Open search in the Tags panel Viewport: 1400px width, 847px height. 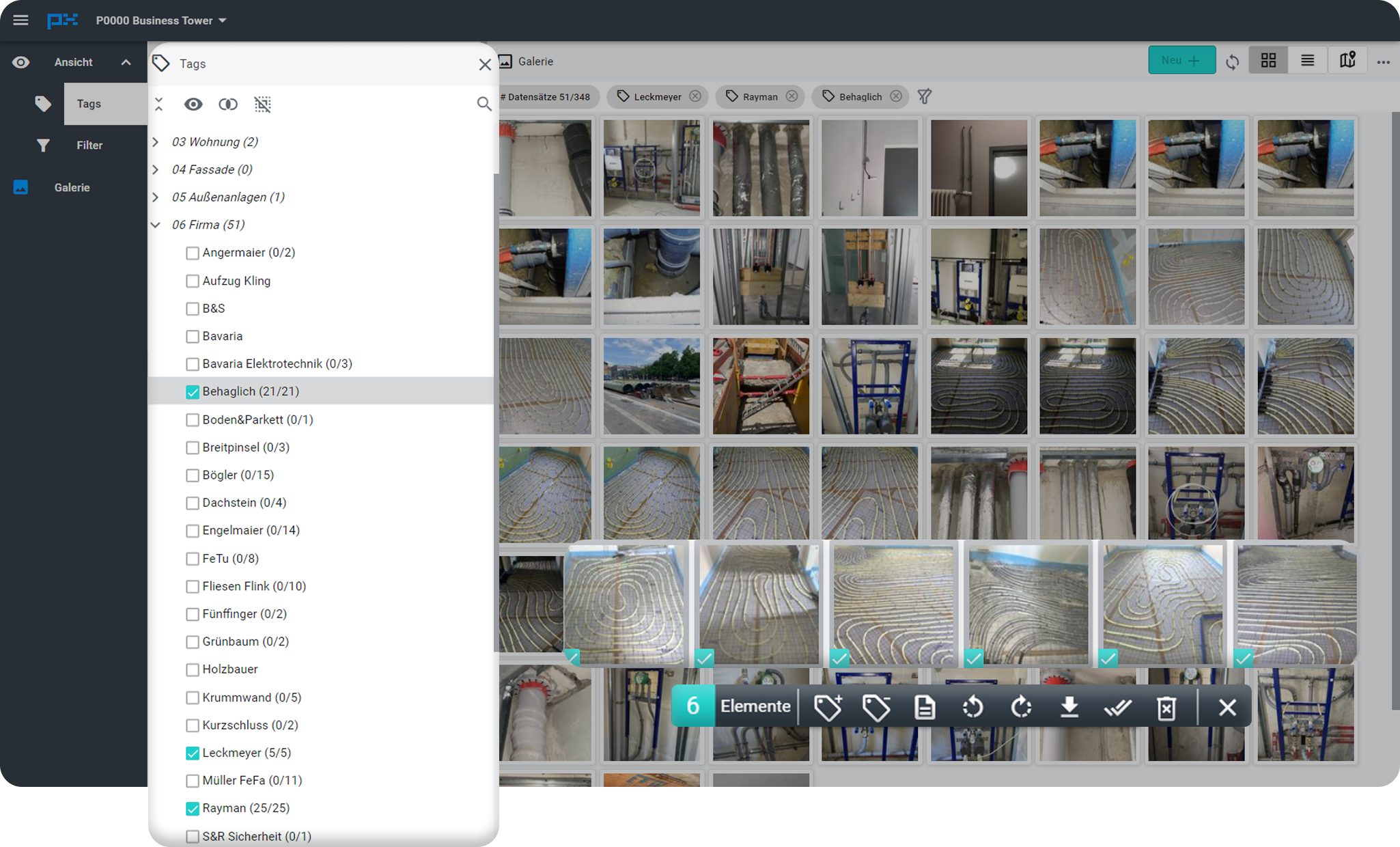pyautogui.click(x=484, y=104)
